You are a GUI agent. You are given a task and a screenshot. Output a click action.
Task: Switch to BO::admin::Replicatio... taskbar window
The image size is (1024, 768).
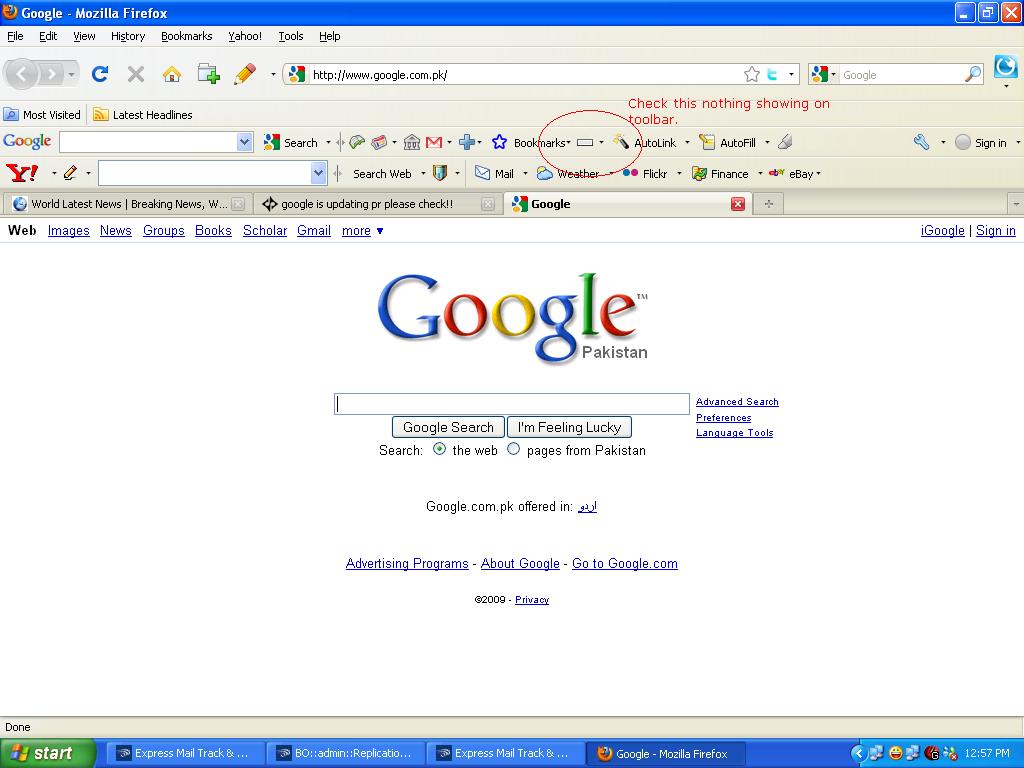346,753
